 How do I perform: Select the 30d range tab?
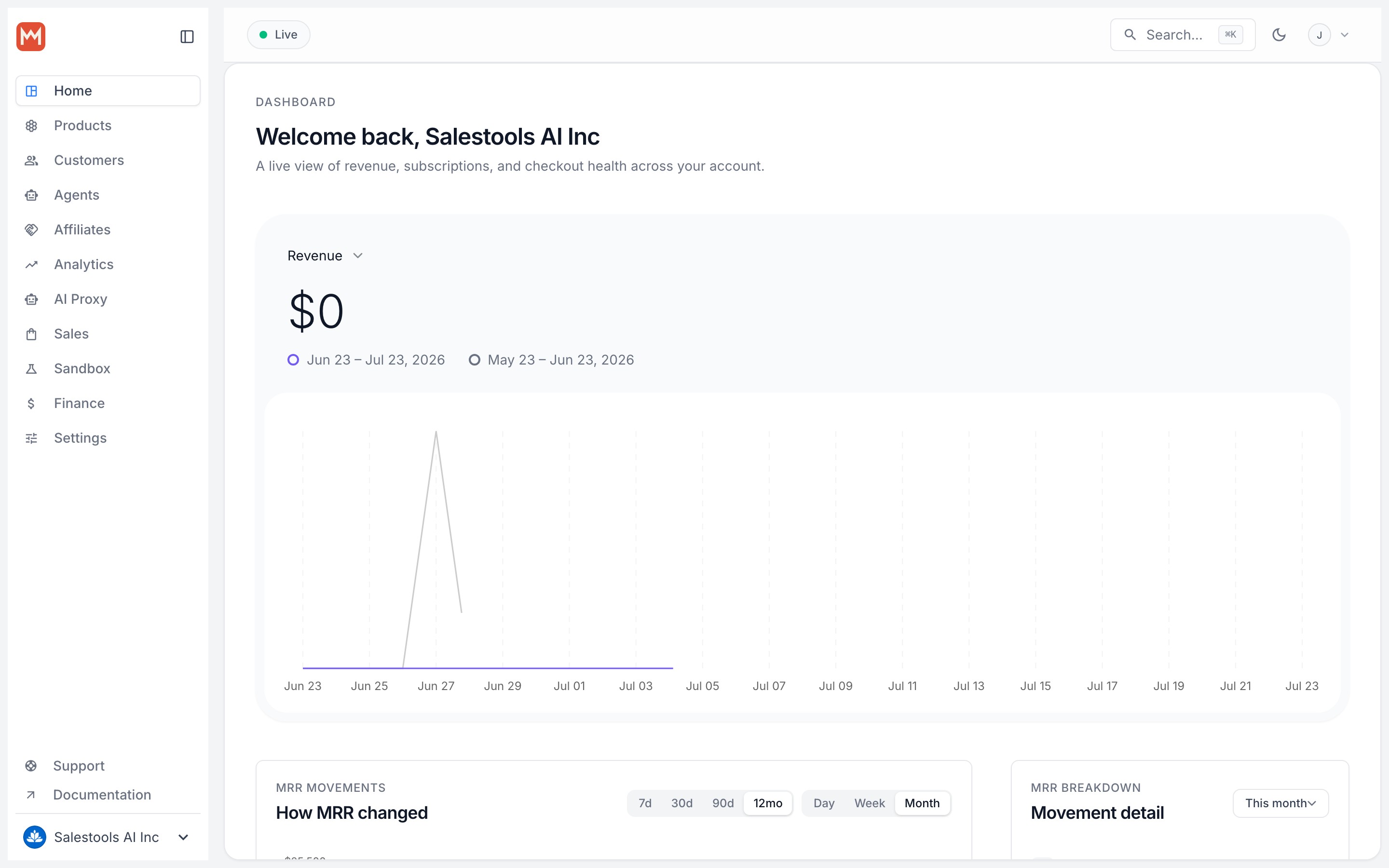click(682, 803)
